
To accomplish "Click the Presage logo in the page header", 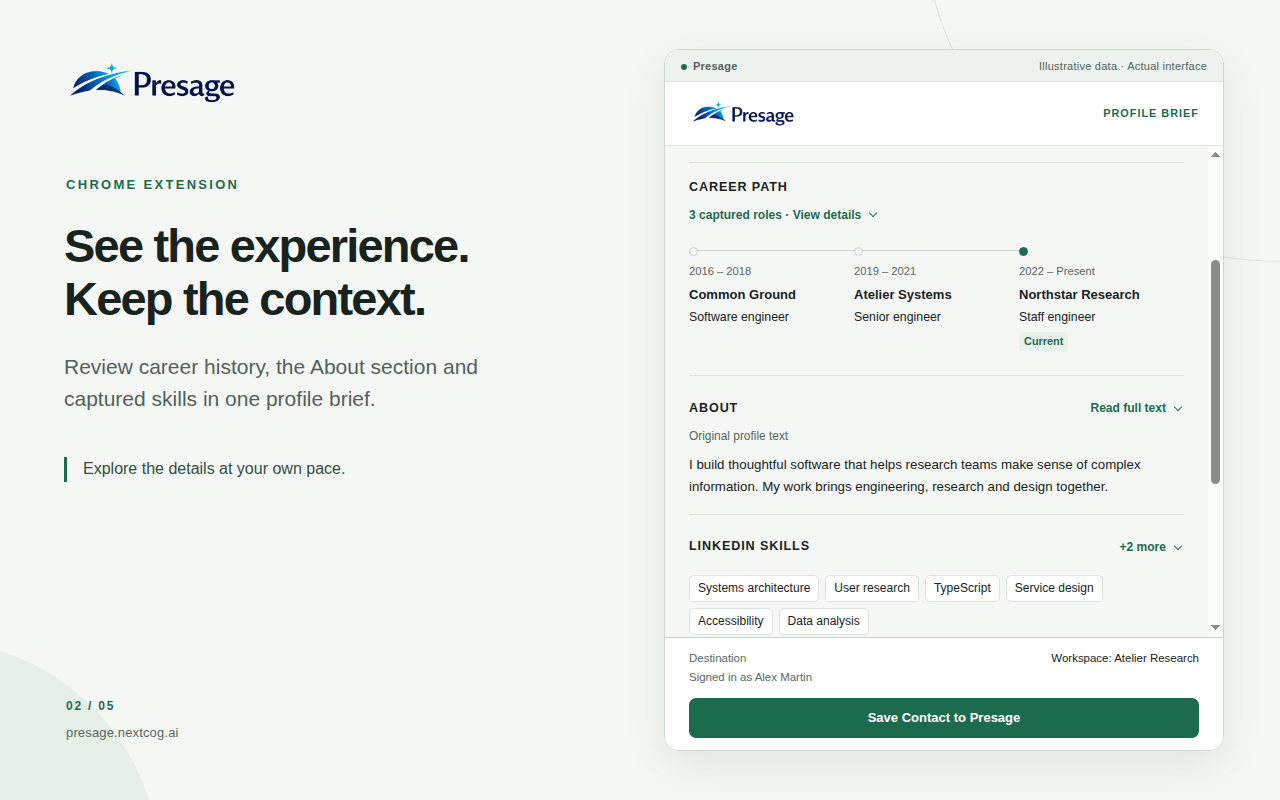I will pos(152,83).
